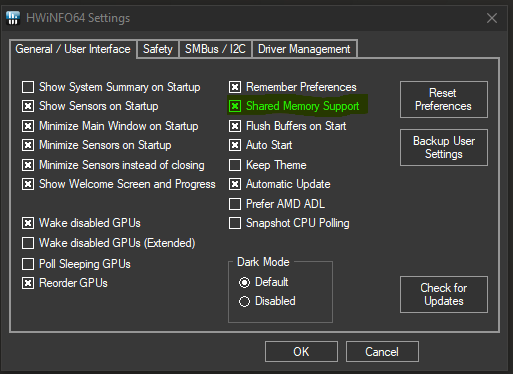The image size is (513, 374).
Task: Turn off Automatic Update
Action: tap(235, 184)
